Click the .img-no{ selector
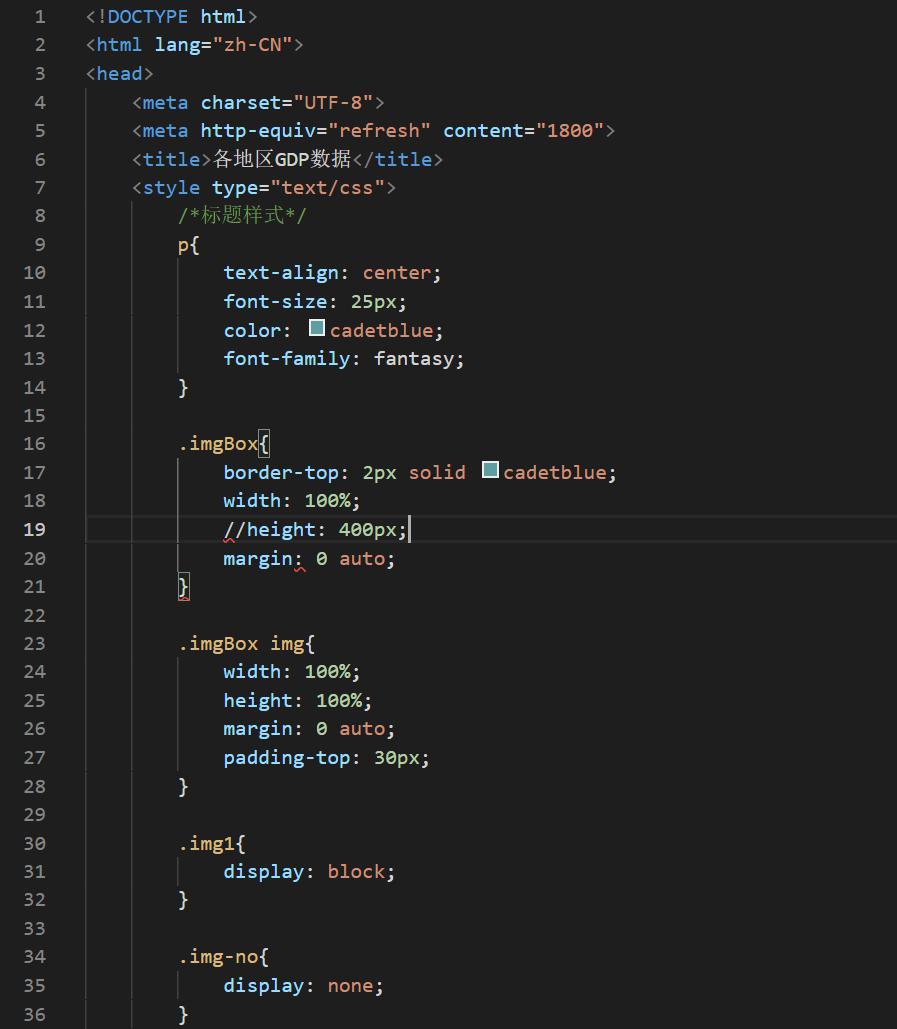Screen dimensions: 897x1029 click(x=223, y=957)
